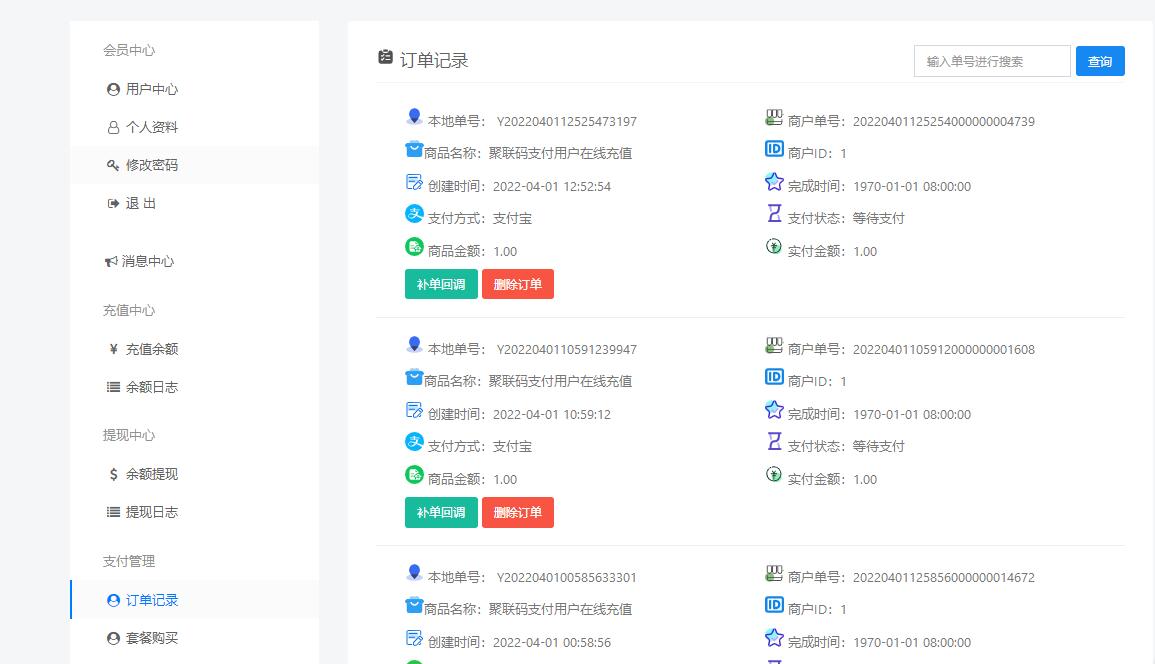Image resolution: width=1155 pixels, height=664 pixels.
Task: Click the clipboard icon beside 订单记录 heading
Action: pos(384,58)
